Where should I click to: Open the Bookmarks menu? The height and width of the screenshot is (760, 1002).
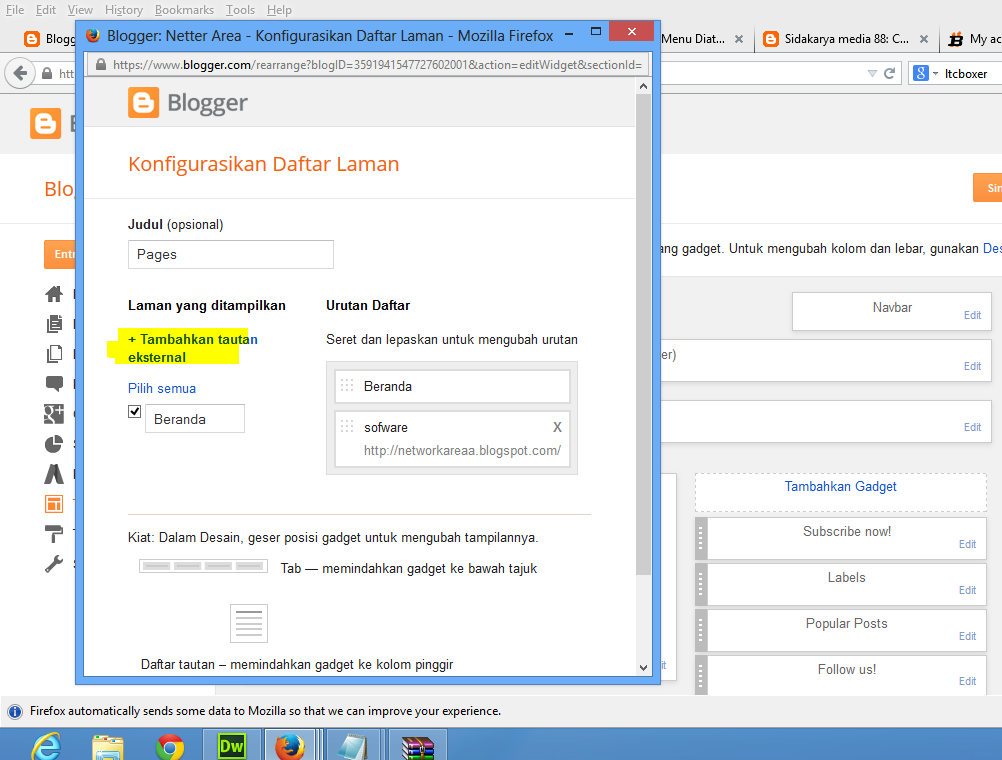click(184, 10)
